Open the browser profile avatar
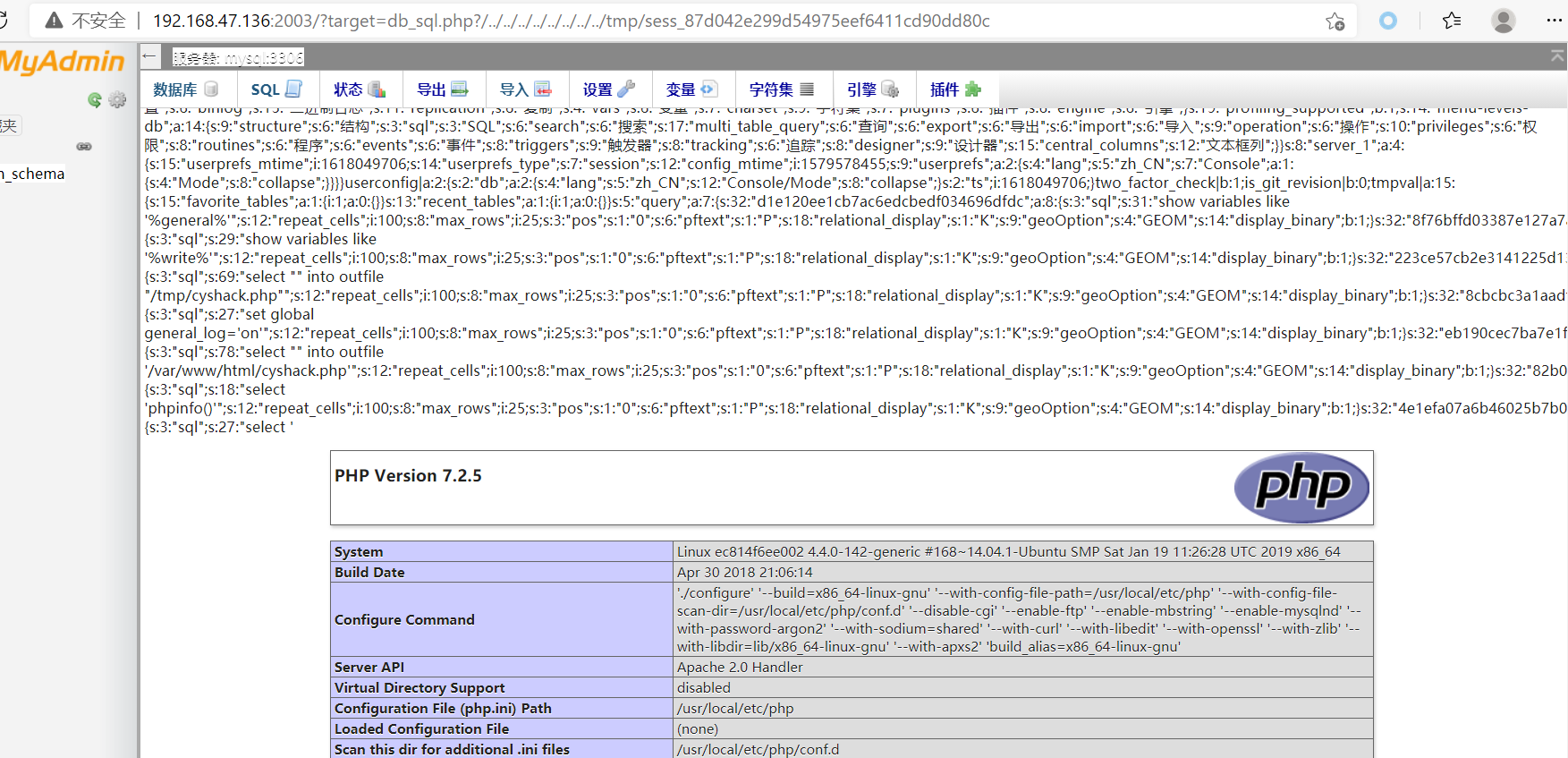The image size is (1568, 758). pyautogui.click(x=1504, y=21)
